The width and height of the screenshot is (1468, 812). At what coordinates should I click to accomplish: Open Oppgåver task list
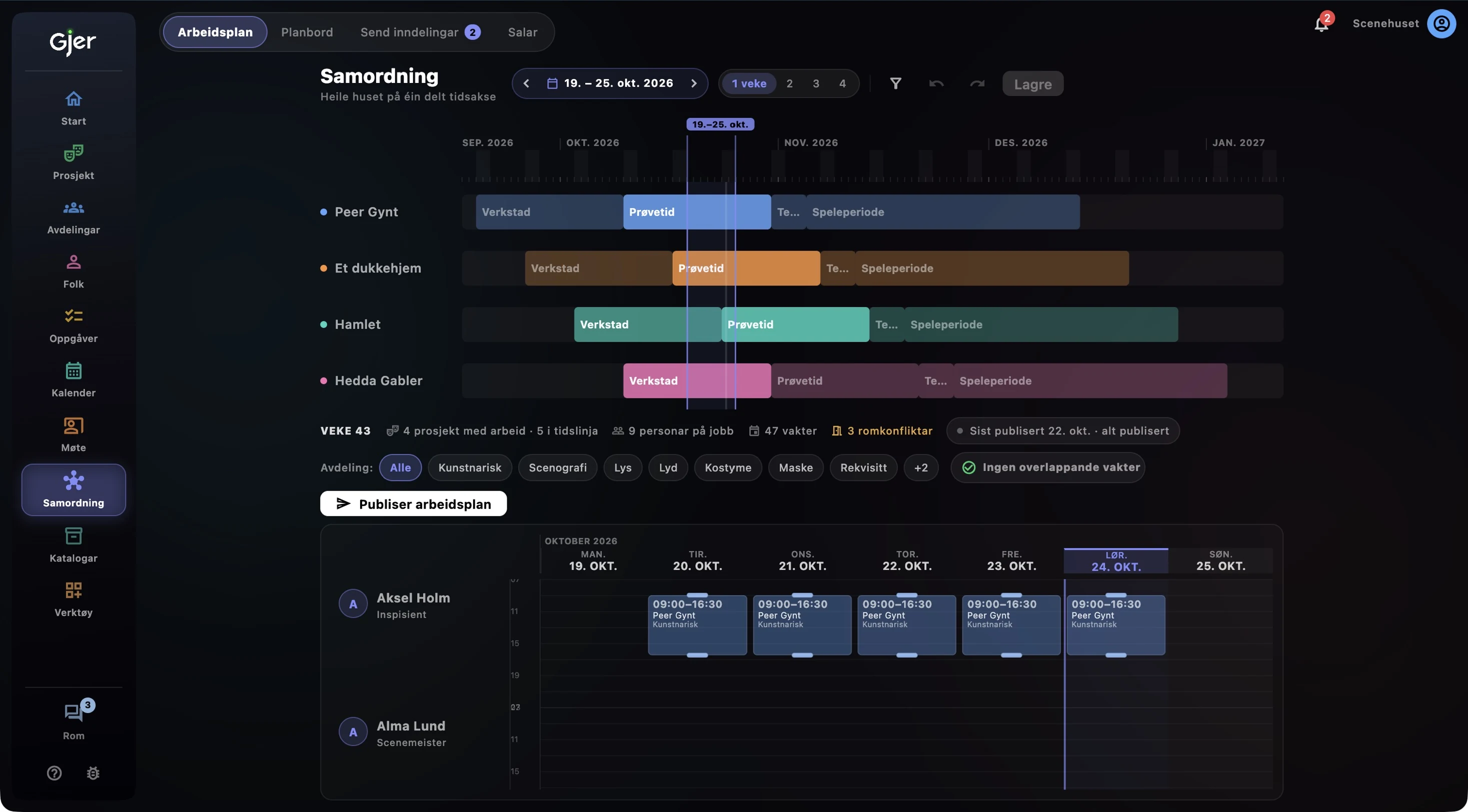click(x=74, y=325)
